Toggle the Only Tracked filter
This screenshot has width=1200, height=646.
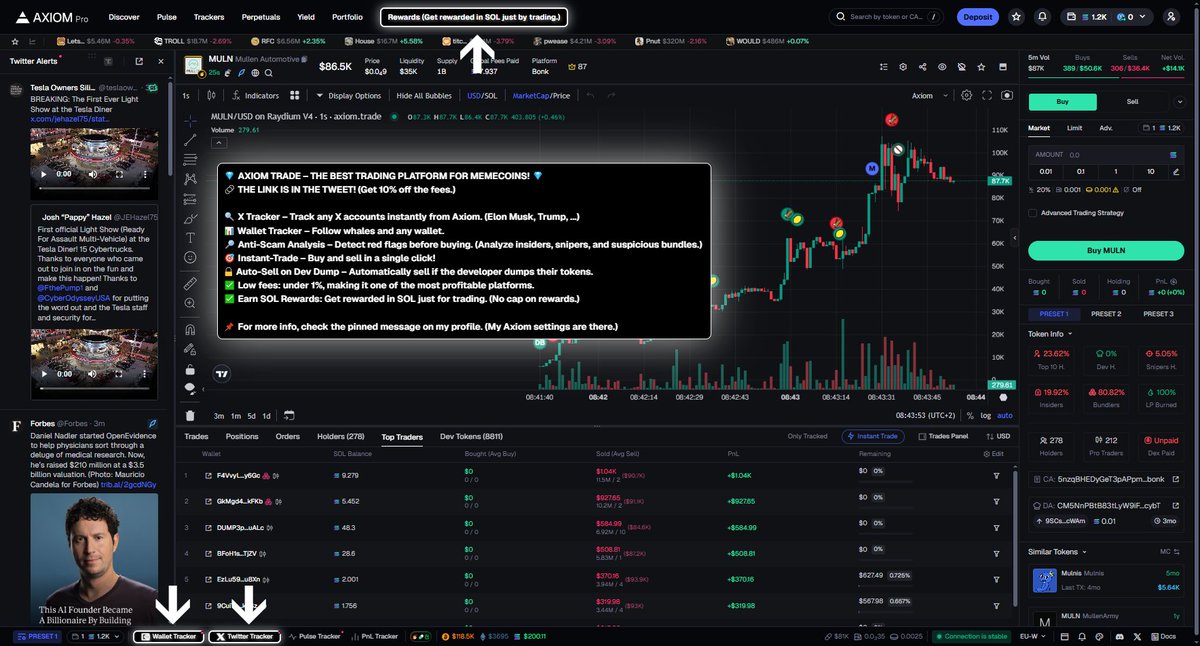(x=807, y=437)
